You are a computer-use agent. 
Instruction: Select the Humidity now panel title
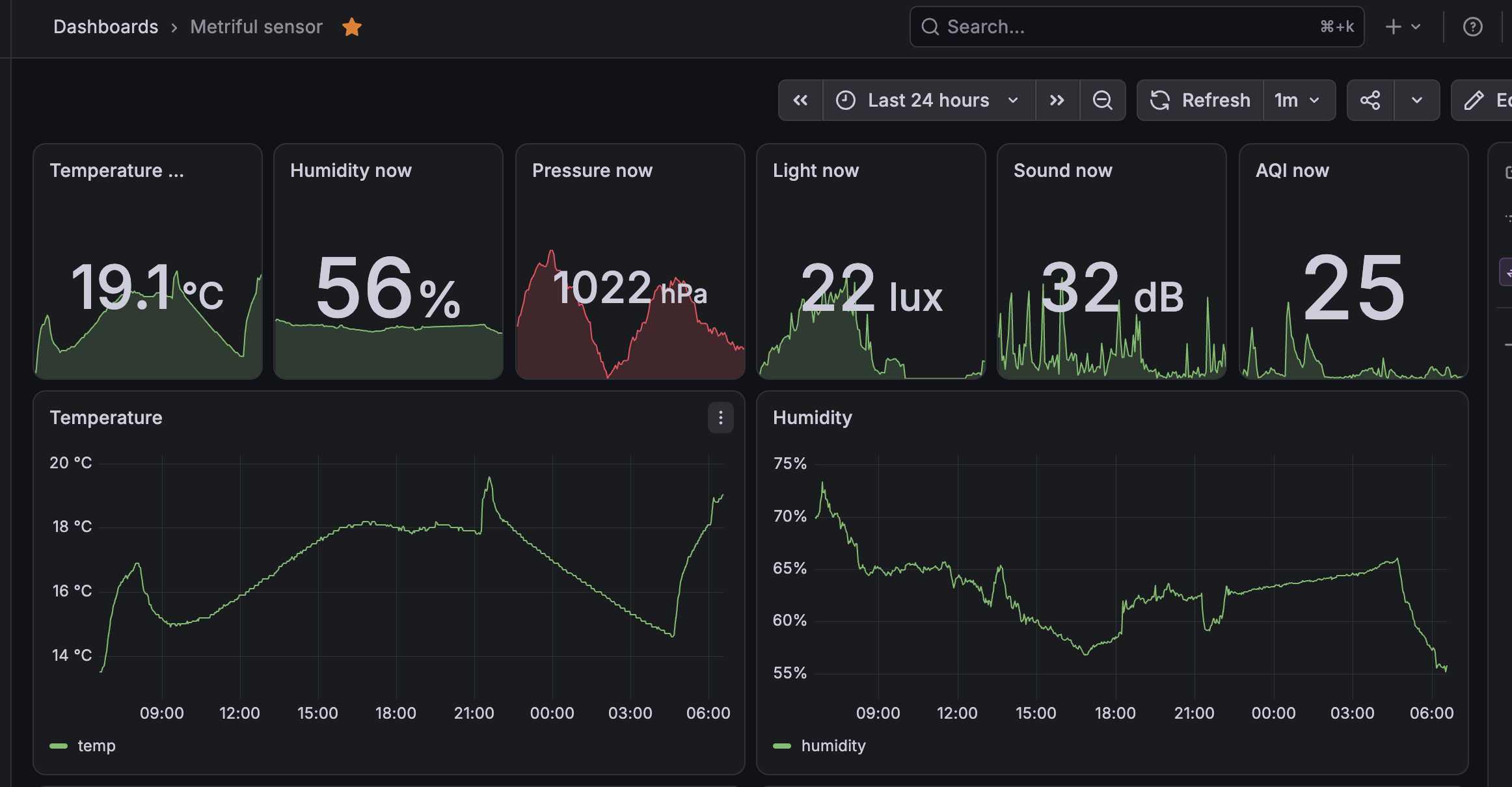click(x=351, y=170)
